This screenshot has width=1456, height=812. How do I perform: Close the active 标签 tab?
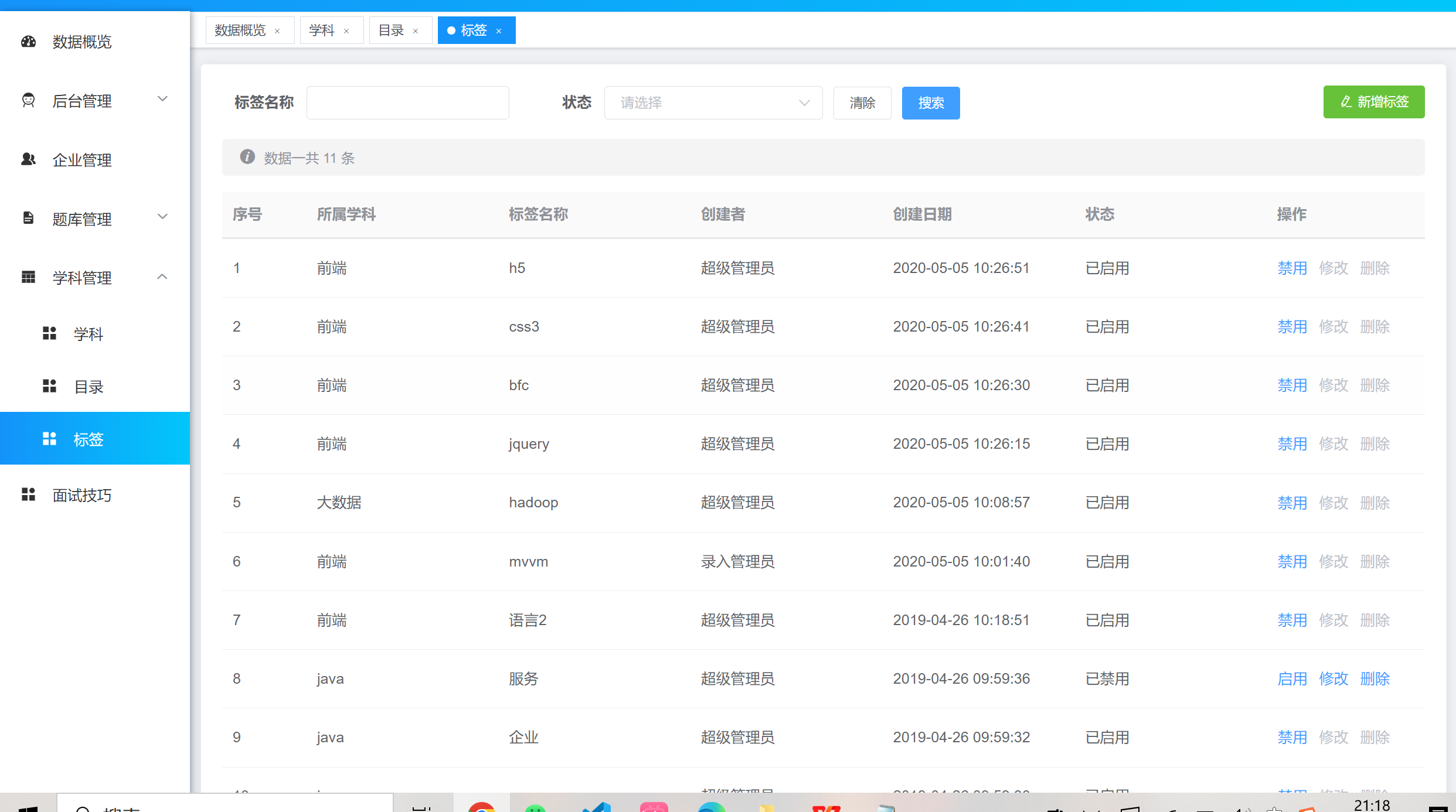tap(499, 31)
